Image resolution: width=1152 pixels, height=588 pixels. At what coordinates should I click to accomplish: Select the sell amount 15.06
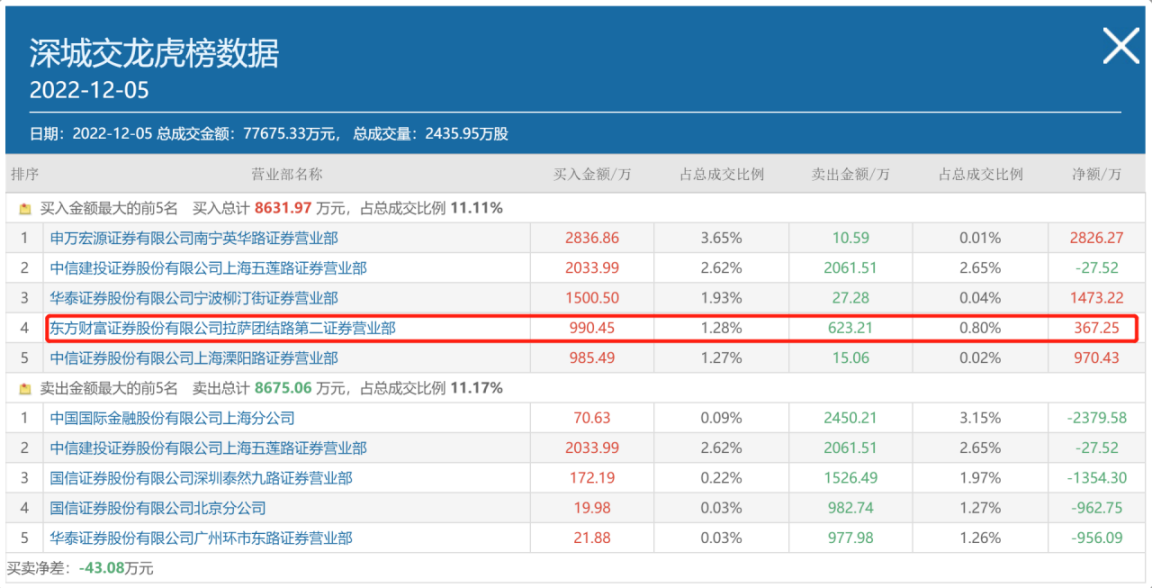point(851,358)
